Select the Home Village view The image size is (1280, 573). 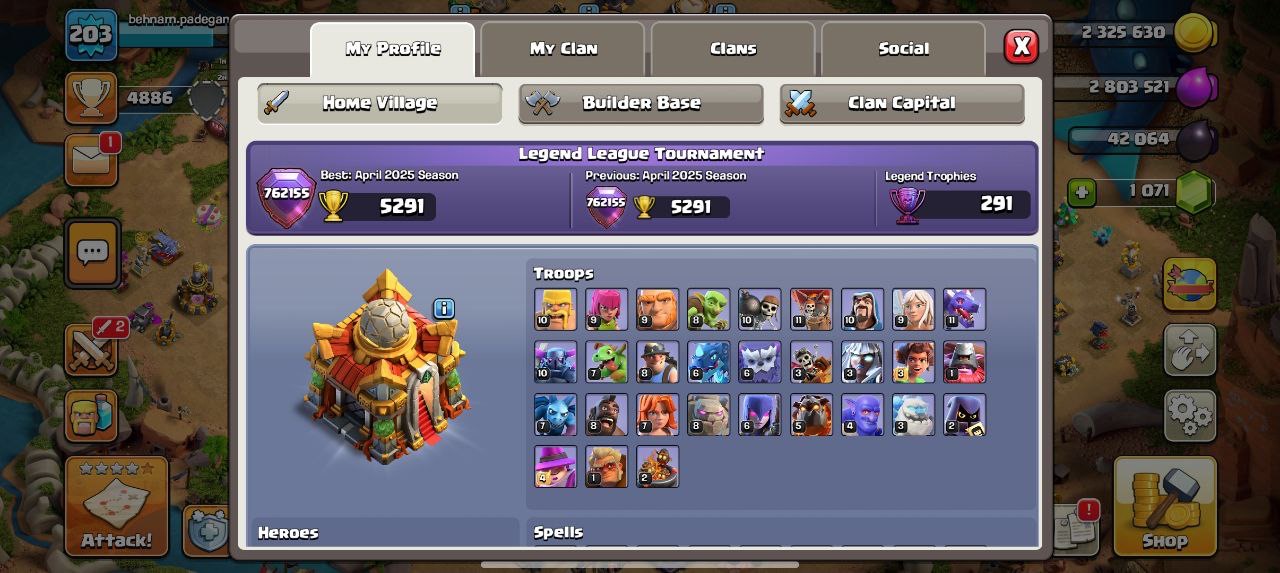380,103
